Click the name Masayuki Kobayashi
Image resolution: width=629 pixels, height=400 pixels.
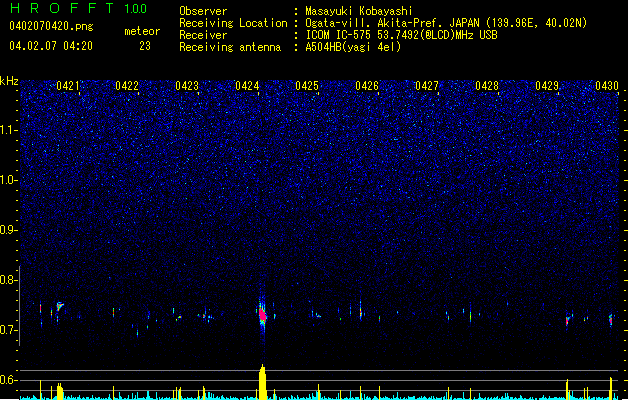coord(359,11)
